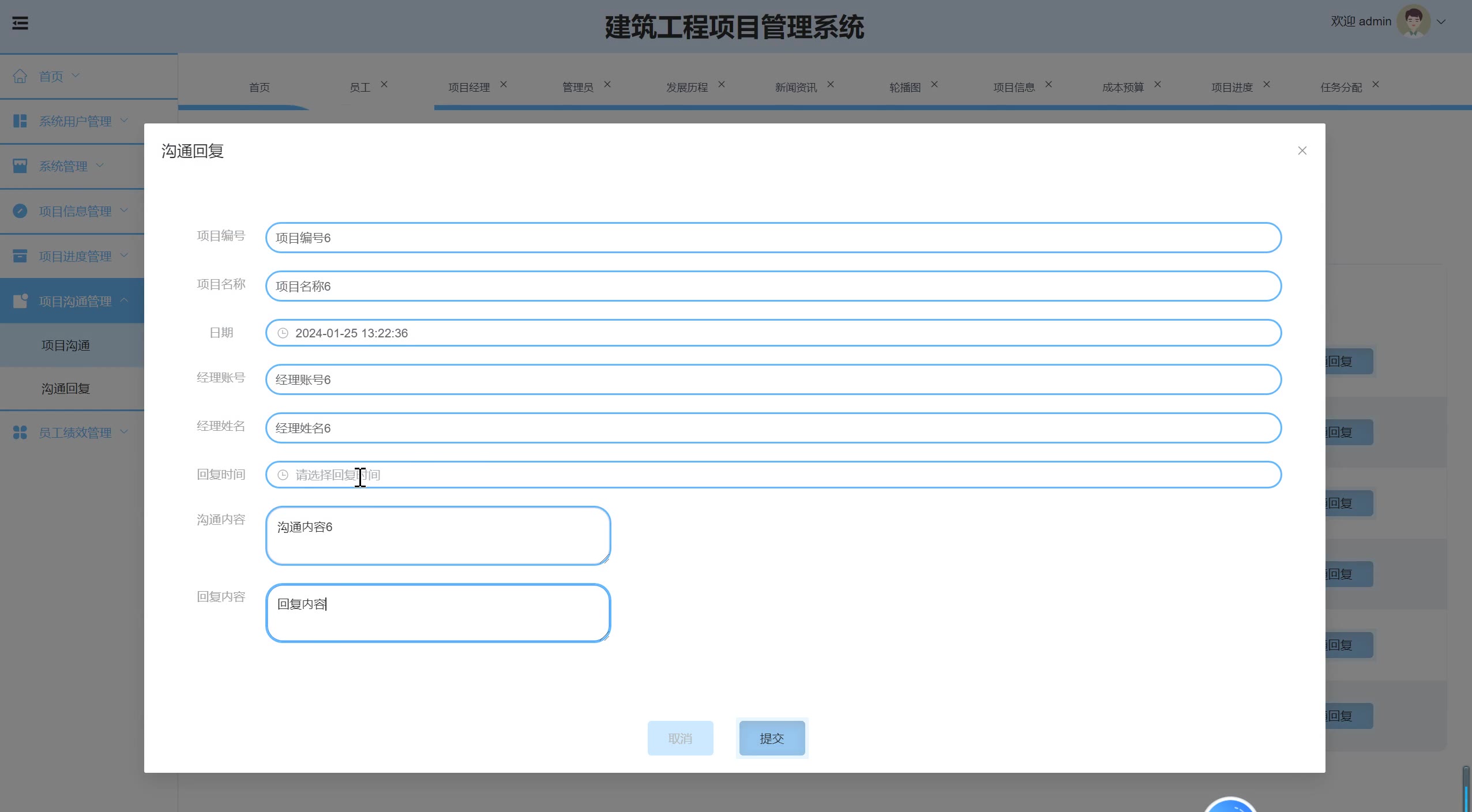Open the 项目沟通 submenu item
Image resolution: width=1472 pixels, height=812 pixels.
pos(66,345)
